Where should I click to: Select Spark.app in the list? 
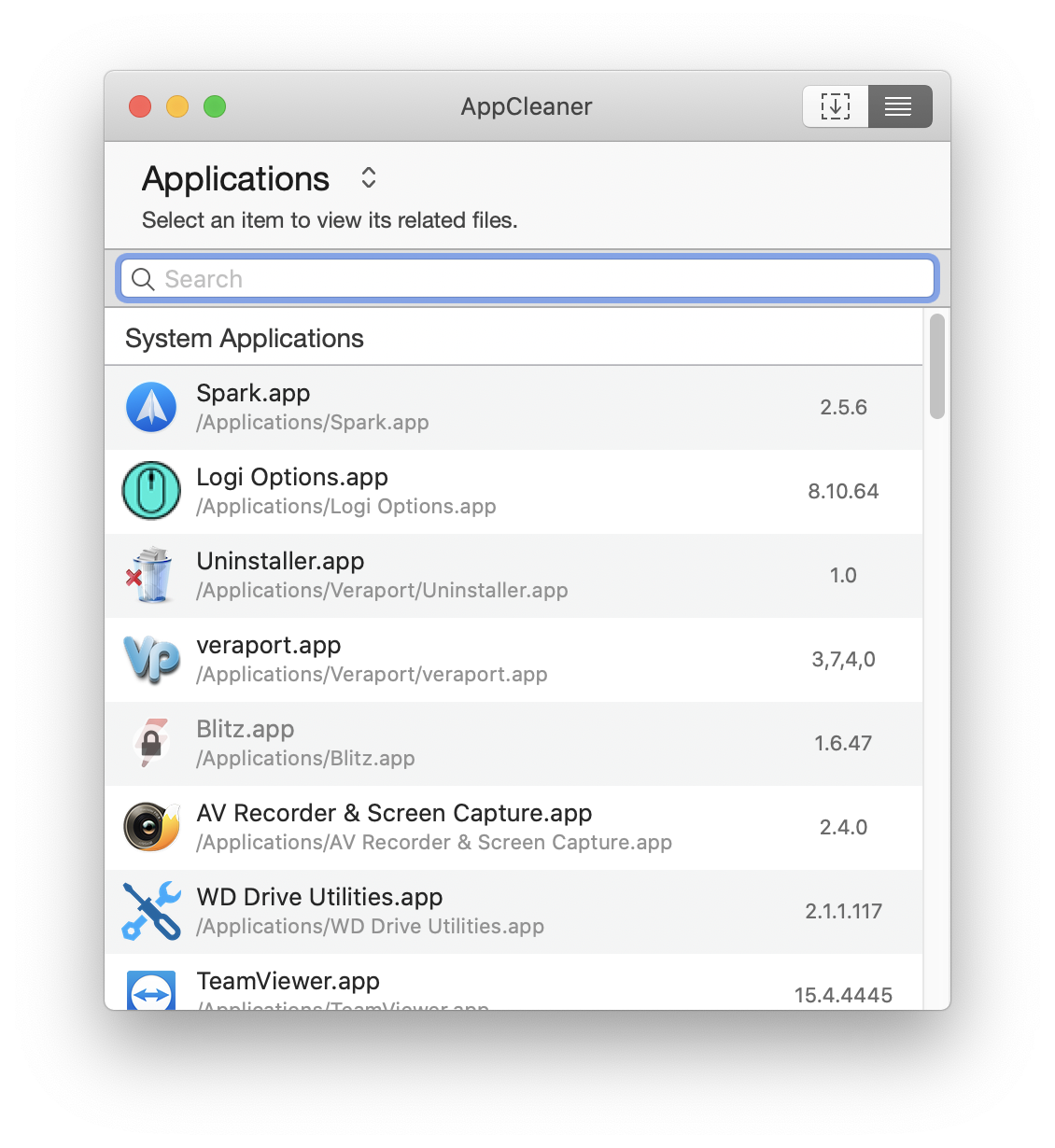(x=513, y=408)
